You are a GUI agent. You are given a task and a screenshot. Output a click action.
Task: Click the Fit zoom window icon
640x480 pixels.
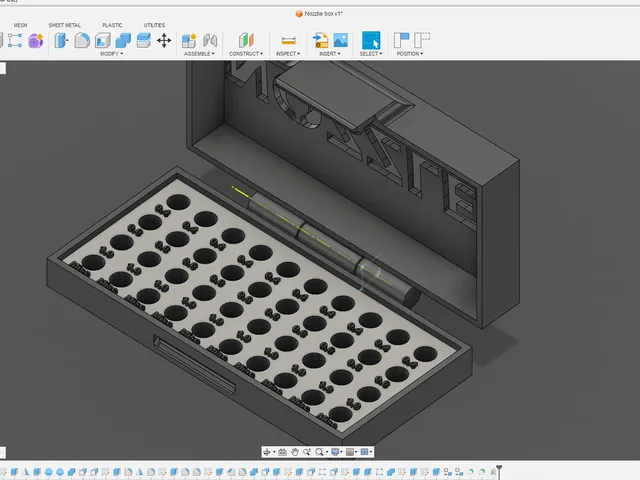(x=319, y=452)
